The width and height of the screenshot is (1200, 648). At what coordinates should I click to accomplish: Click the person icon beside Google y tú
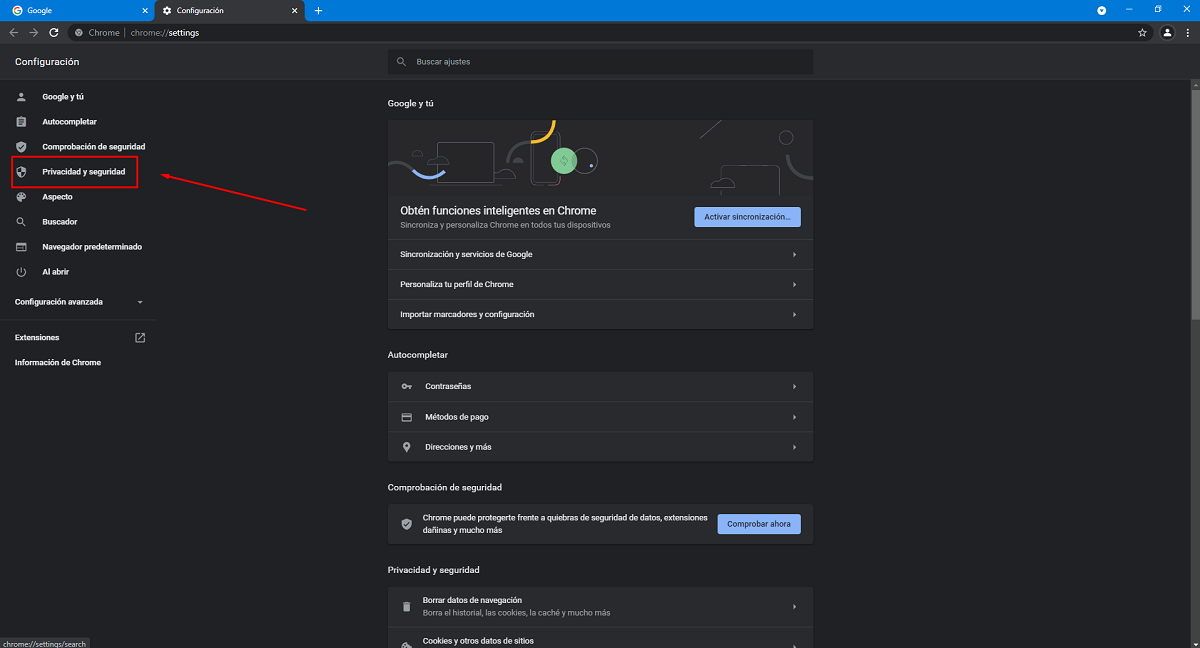tap(21, 97)
